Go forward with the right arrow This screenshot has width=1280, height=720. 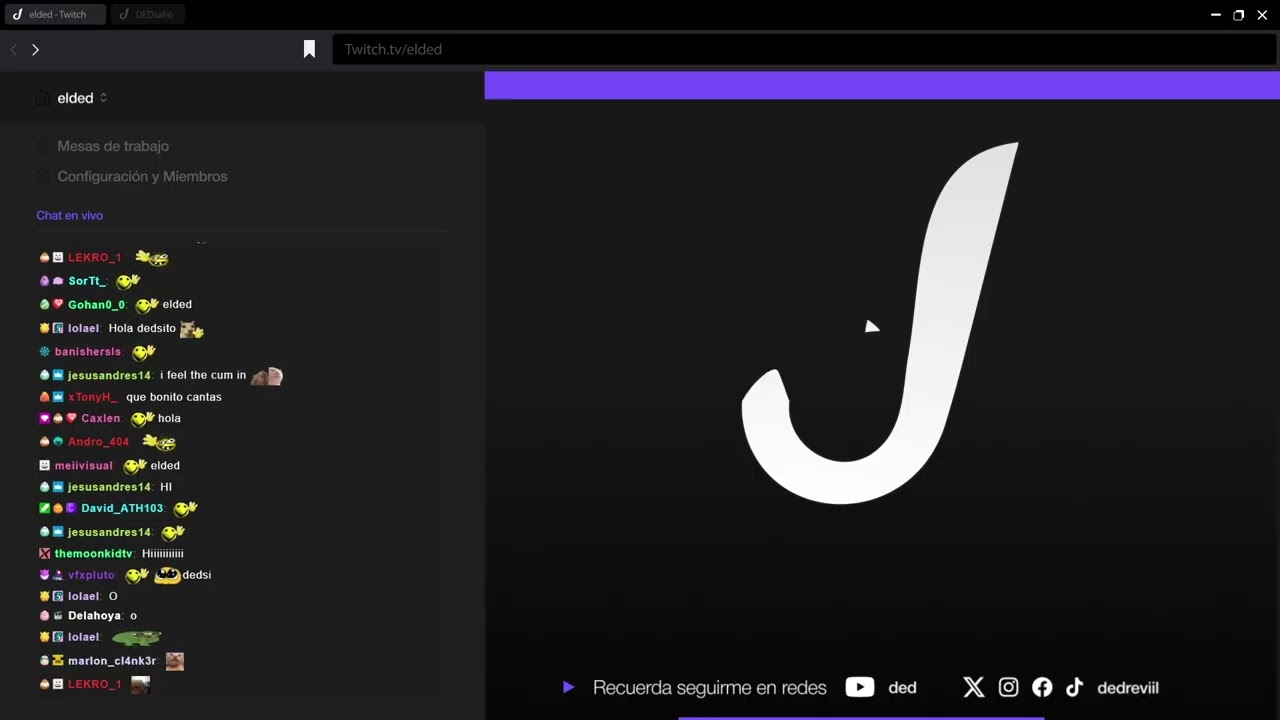coord(35,49)
